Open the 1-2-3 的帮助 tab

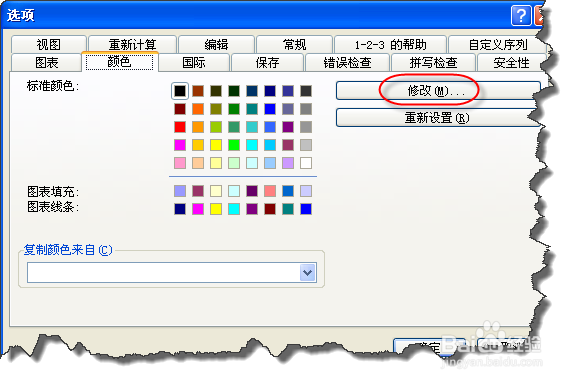tap(391, 44)
